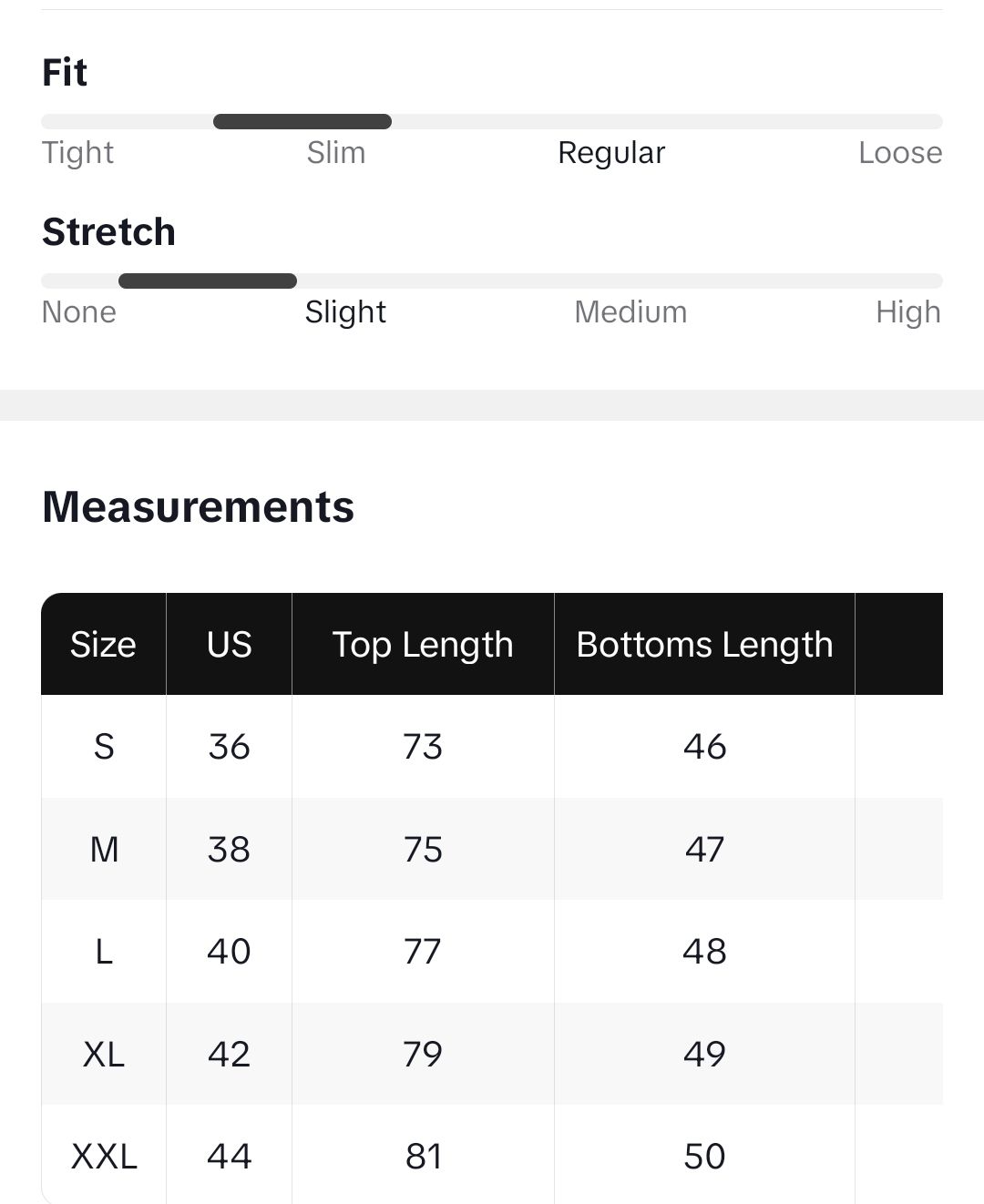
Task: Click the Fit slider dark indicator
Action: point(302,122)
